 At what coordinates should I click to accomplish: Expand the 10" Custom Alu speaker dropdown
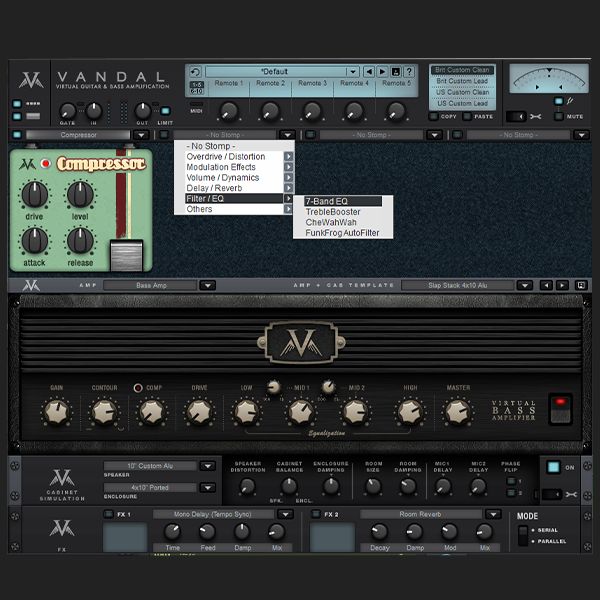pos(207,466)
